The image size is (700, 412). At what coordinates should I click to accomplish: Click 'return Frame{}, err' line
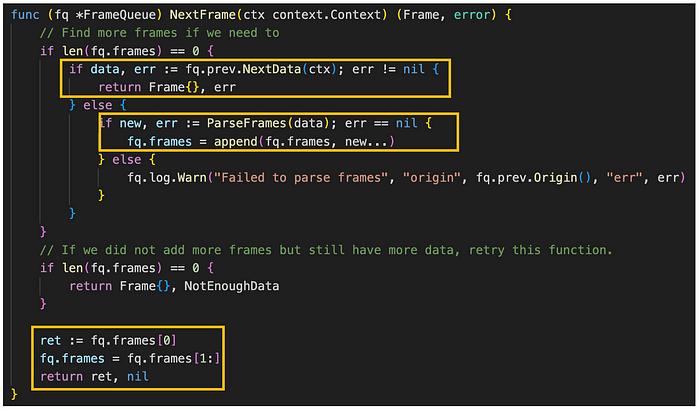pyautogui.click(x=167, y=87)
